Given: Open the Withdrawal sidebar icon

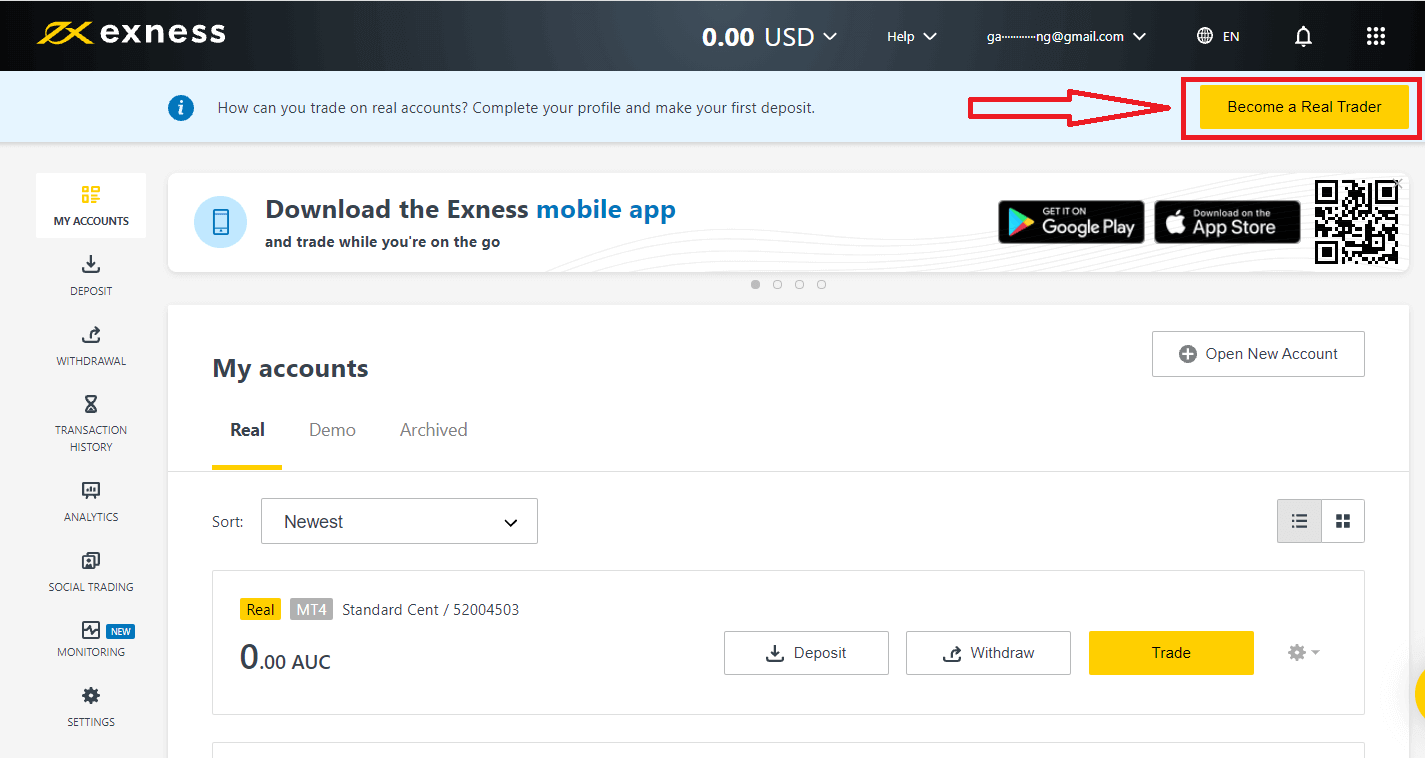Looking at the screenshot, I should [91, 335].
